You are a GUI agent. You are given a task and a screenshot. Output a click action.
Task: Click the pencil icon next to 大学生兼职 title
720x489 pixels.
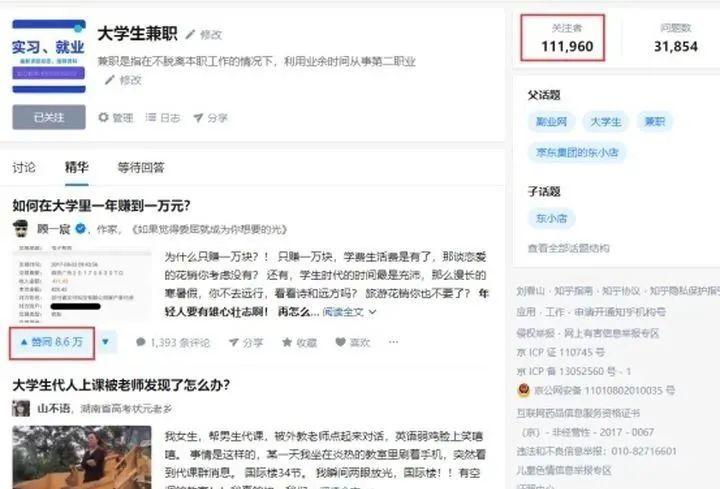(190, 34)
